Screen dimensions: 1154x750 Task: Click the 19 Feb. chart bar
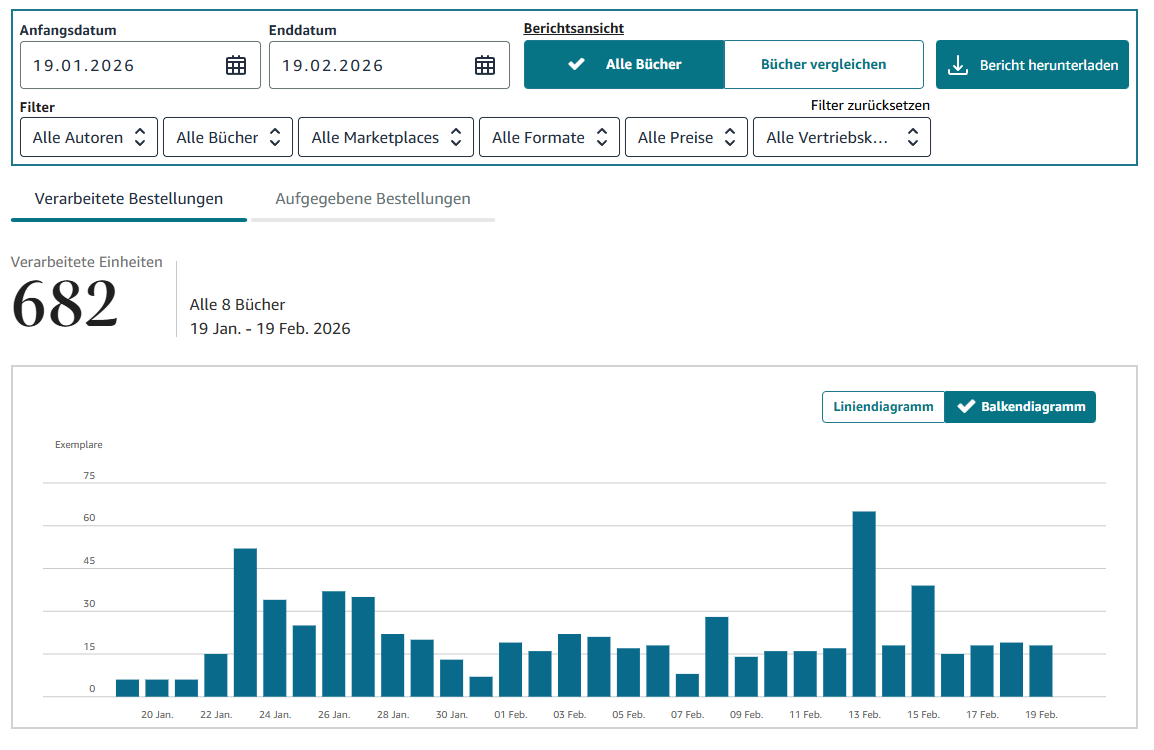1041,671
